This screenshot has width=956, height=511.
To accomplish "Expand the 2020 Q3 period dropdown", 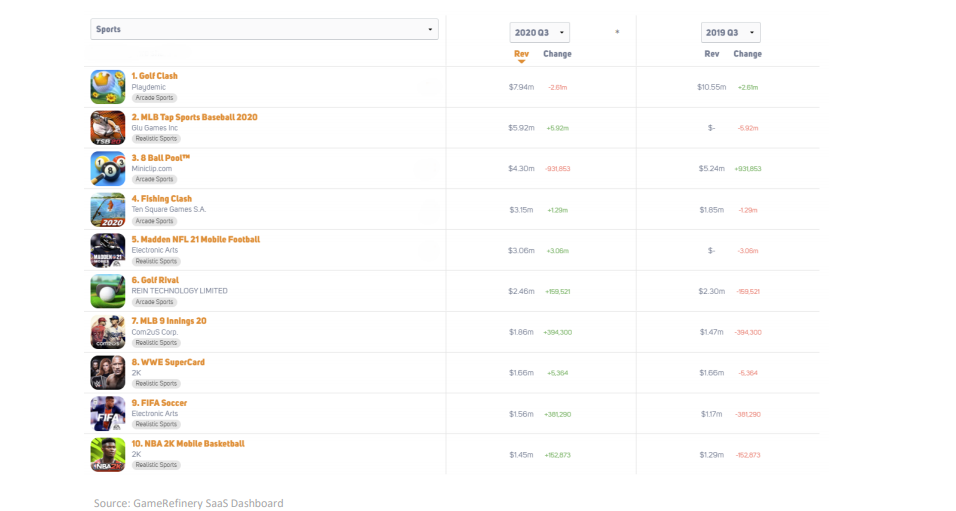I will [540, 33].
